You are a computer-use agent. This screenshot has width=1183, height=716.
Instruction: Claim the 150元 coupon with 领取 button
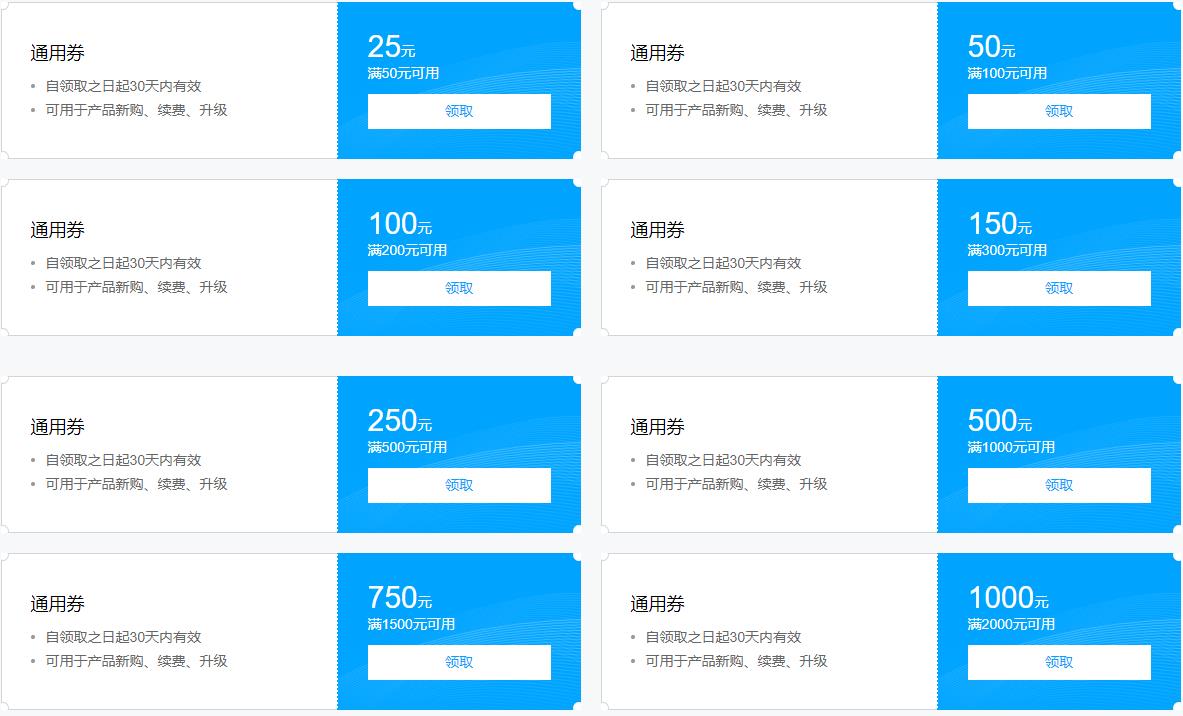point(1059,288)
